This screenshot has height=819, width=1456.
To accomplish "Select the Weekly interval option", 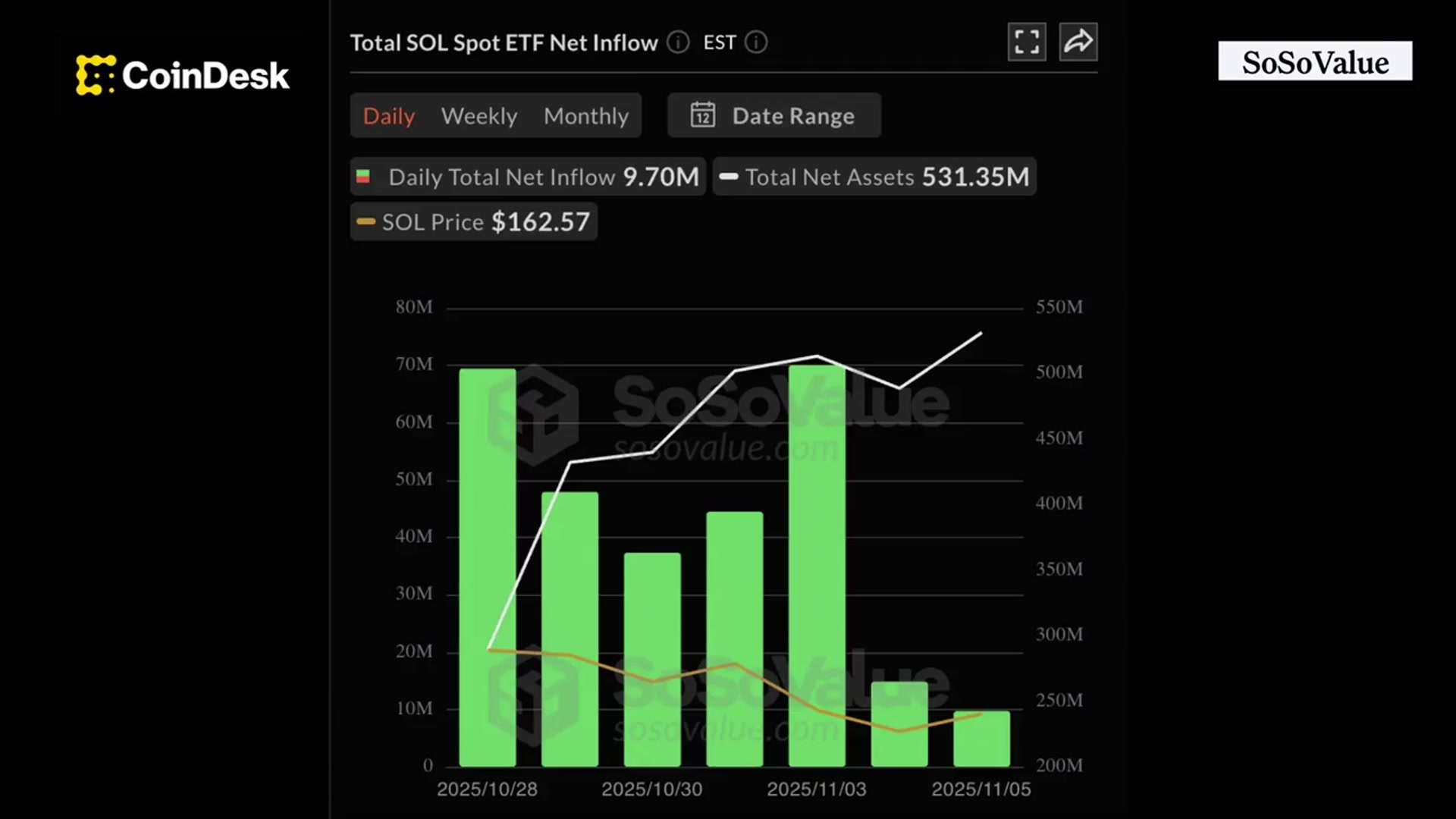I will tap(479, 115).
